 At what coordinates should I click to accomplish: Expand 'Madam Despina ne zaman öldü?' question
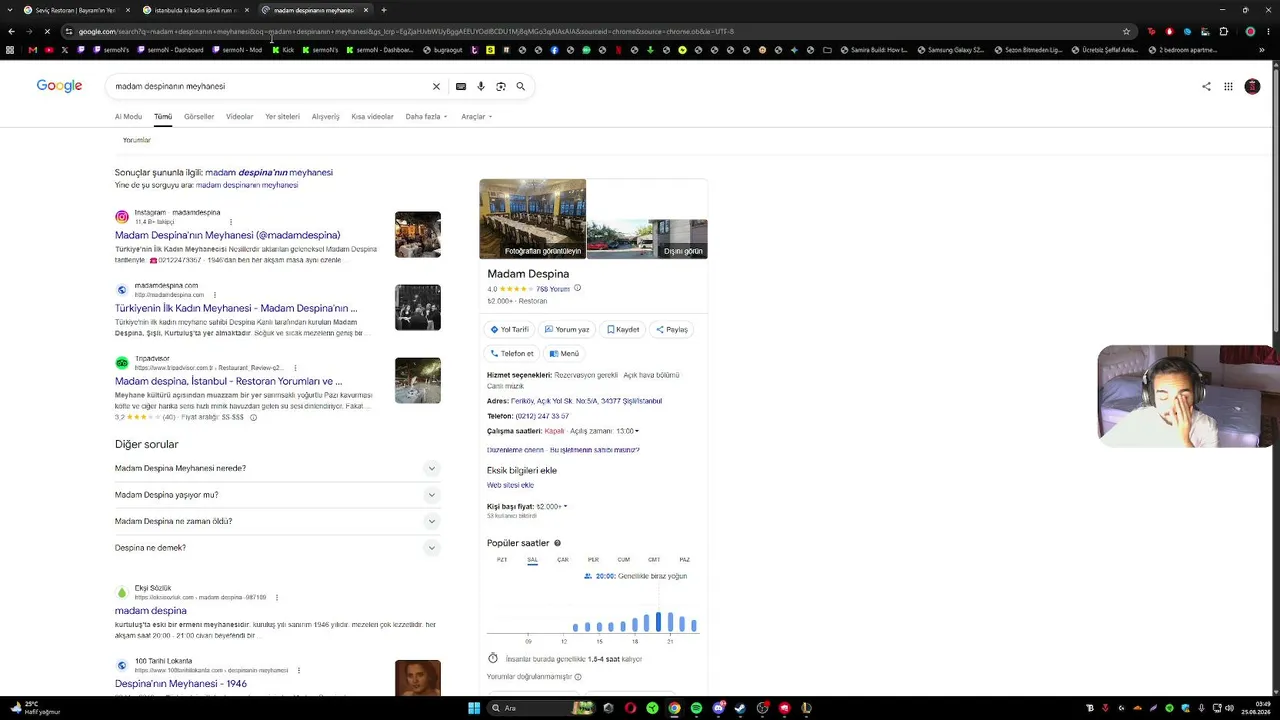coord(277,521)
